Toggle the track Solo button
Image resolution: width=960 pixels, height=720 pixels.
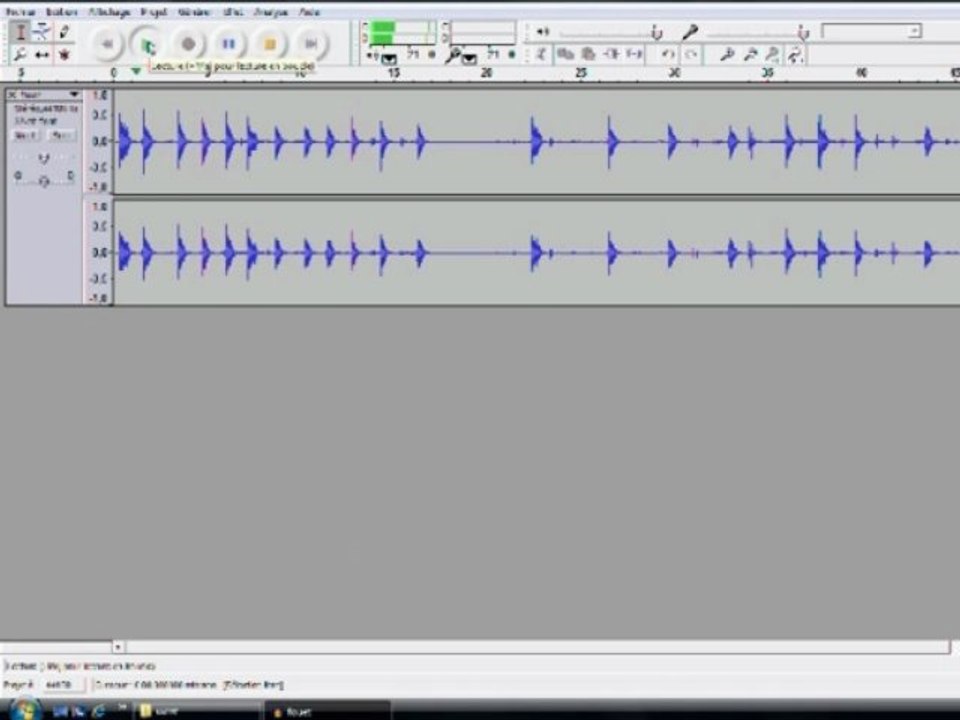61,135
